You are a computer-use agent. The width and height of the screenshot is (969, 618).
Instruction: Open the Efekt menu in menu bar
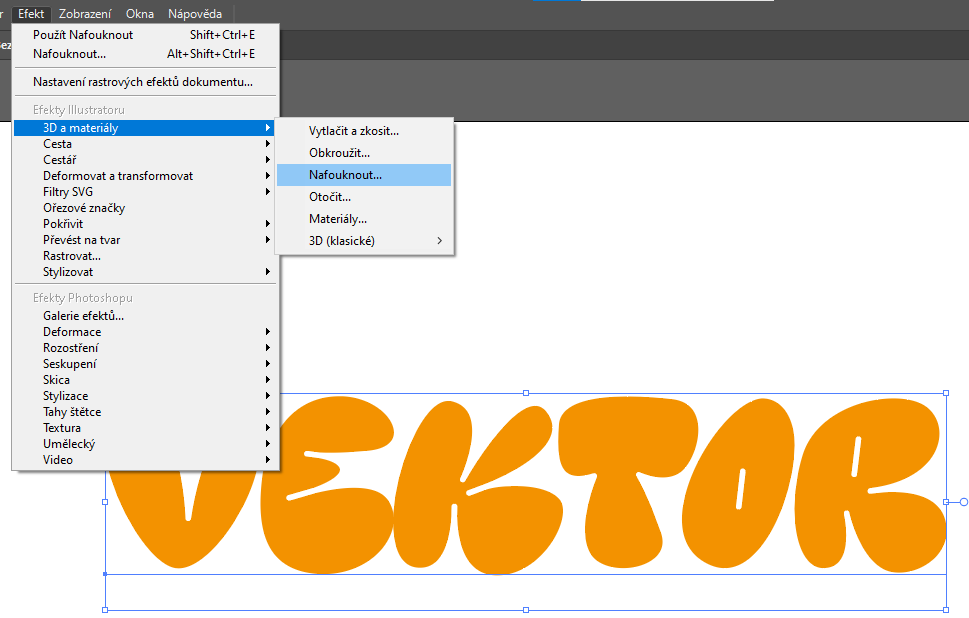click(x=31, y=14)
